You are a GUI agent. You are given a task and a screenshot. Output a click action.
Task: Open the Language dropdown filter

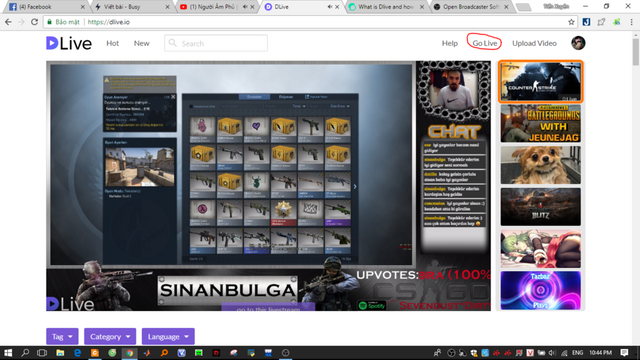168,337
